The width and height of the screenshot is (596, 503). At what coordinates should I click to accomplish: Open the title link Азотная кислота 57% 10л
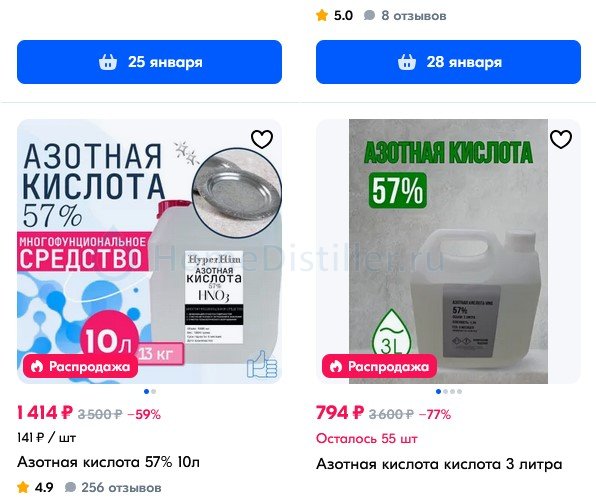(x=108, y=462)
